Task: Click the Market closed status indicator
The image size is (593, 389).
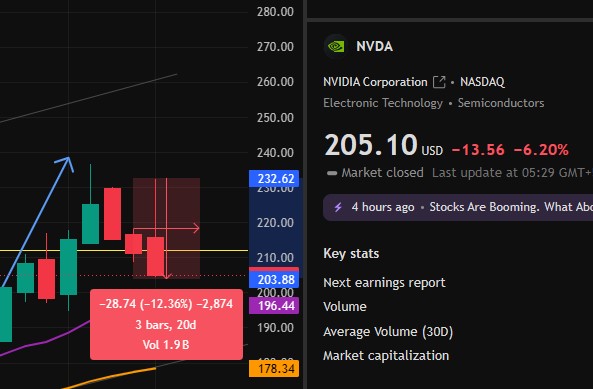Action: (375, 173)
